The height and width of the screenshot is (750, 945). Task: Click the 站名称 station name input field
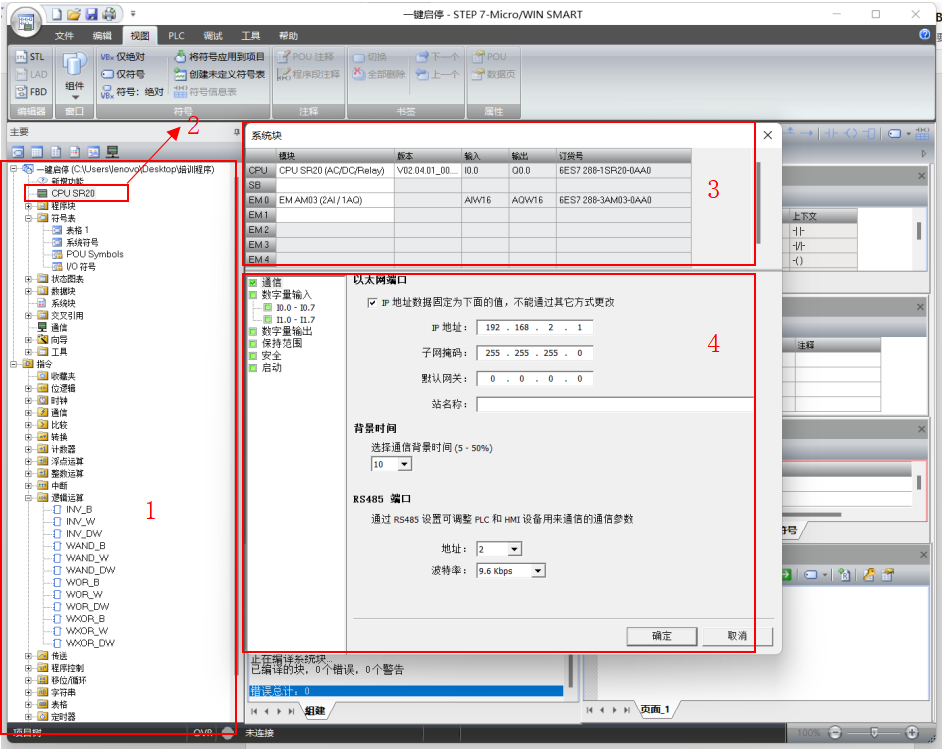[614, 405]
